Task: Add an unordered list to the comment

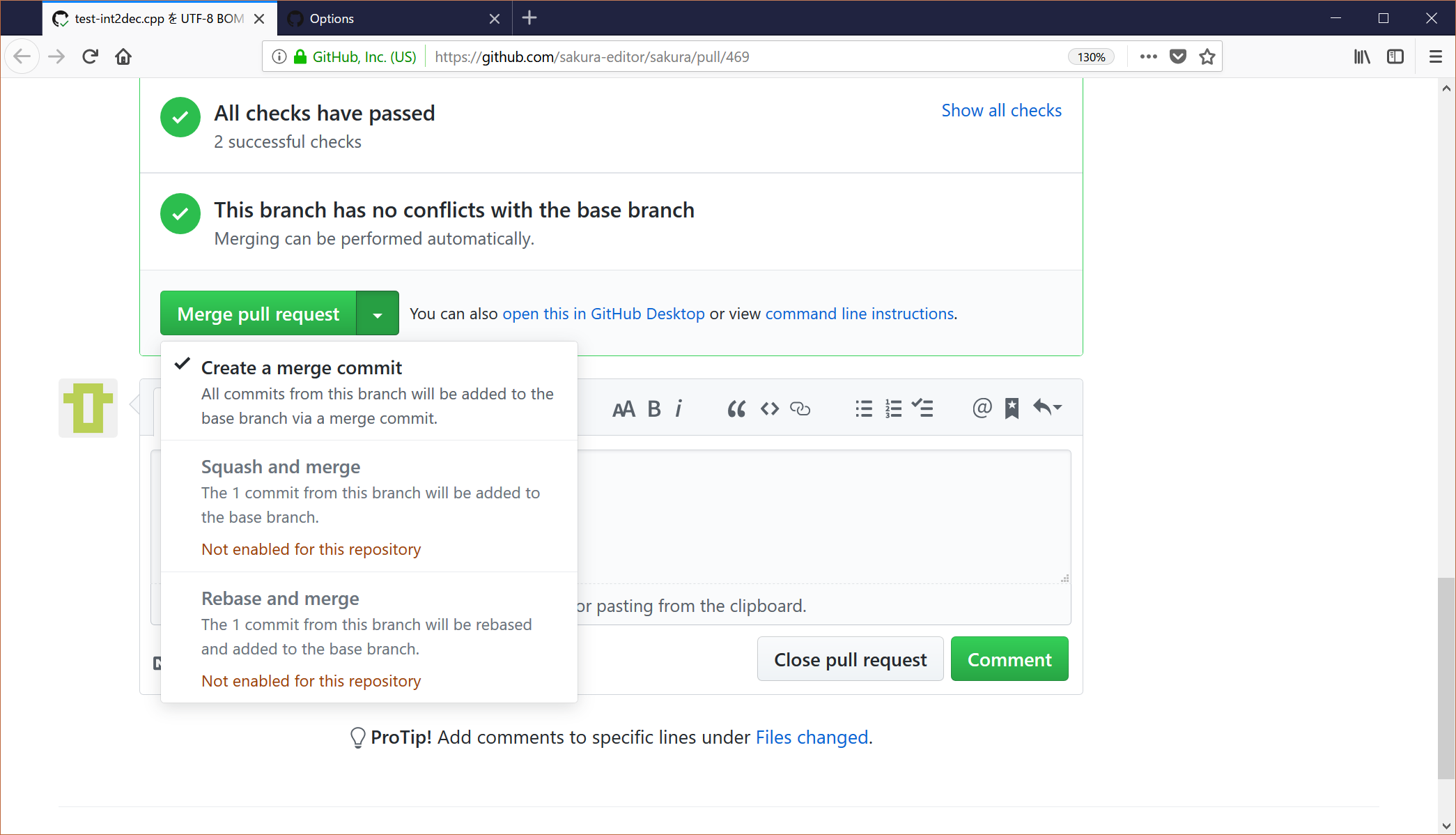Action: click(x=863, y=408)
